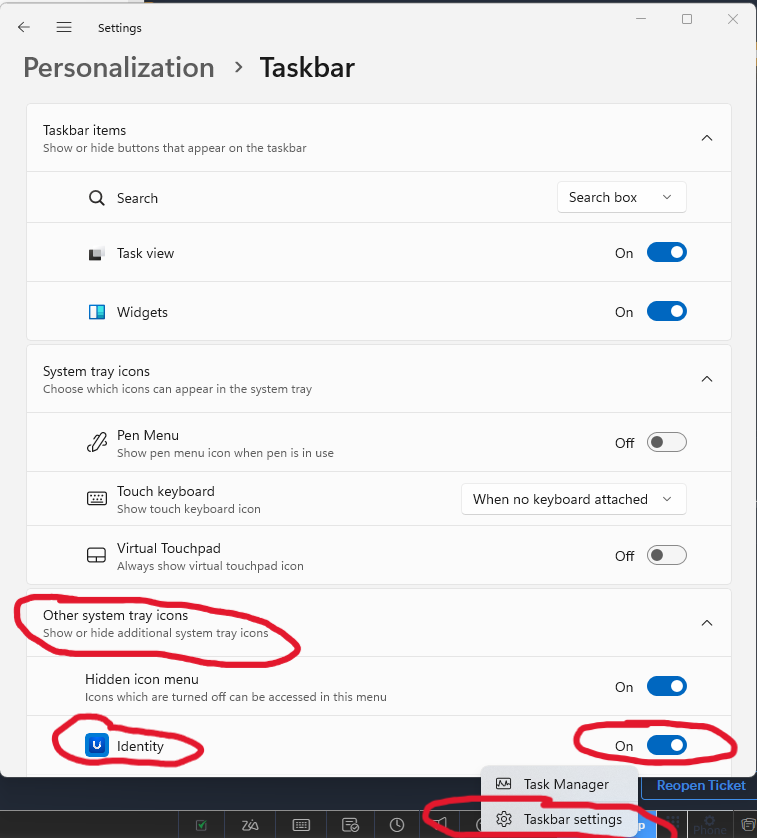Screen dimensions: 757x838
Task: Click the Identity app icon
Action: pyautogui.click(x=96, y=745)
